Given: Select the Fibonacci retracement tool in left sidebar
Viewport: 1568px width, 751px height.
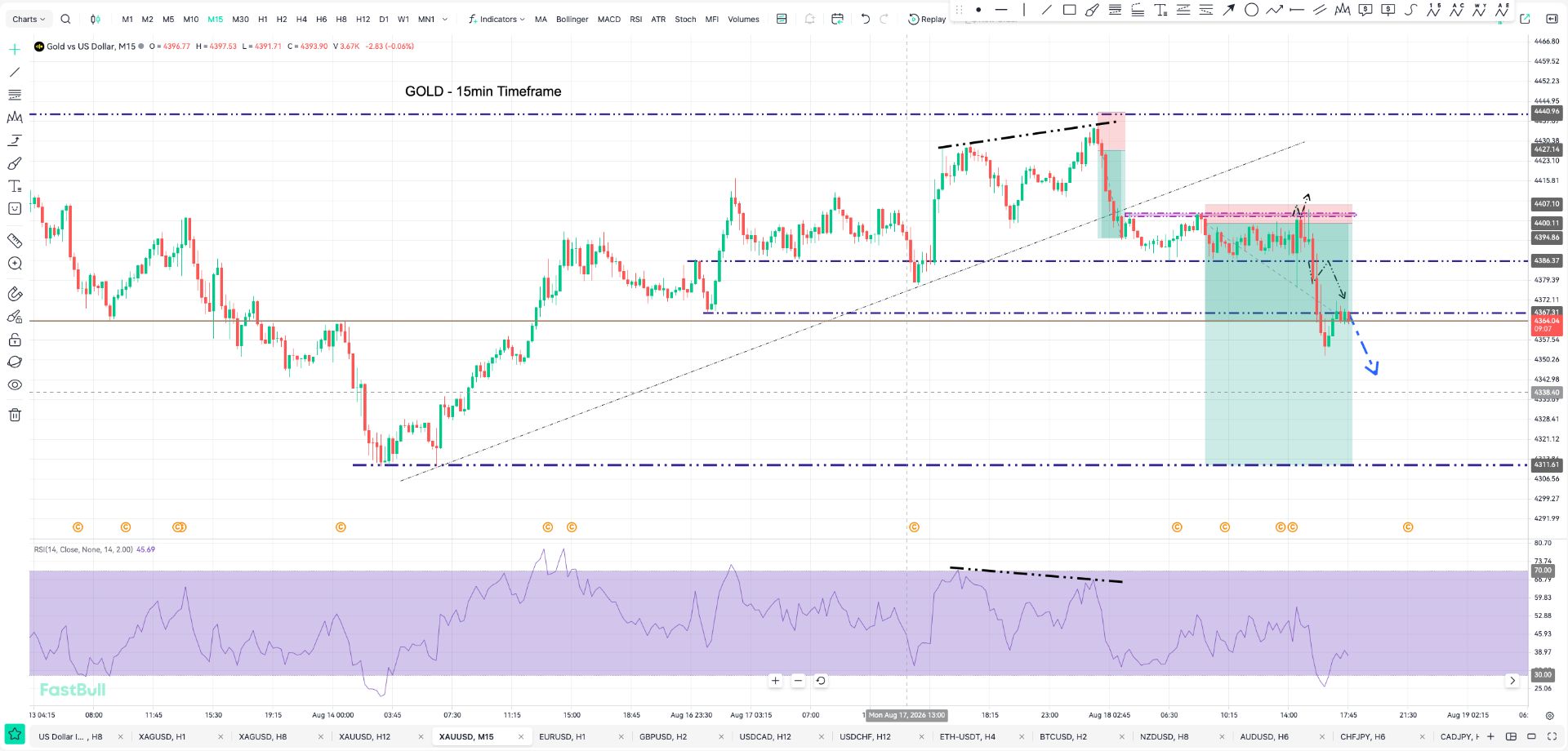Looking at the screenshot, I should tap(15, 95).
